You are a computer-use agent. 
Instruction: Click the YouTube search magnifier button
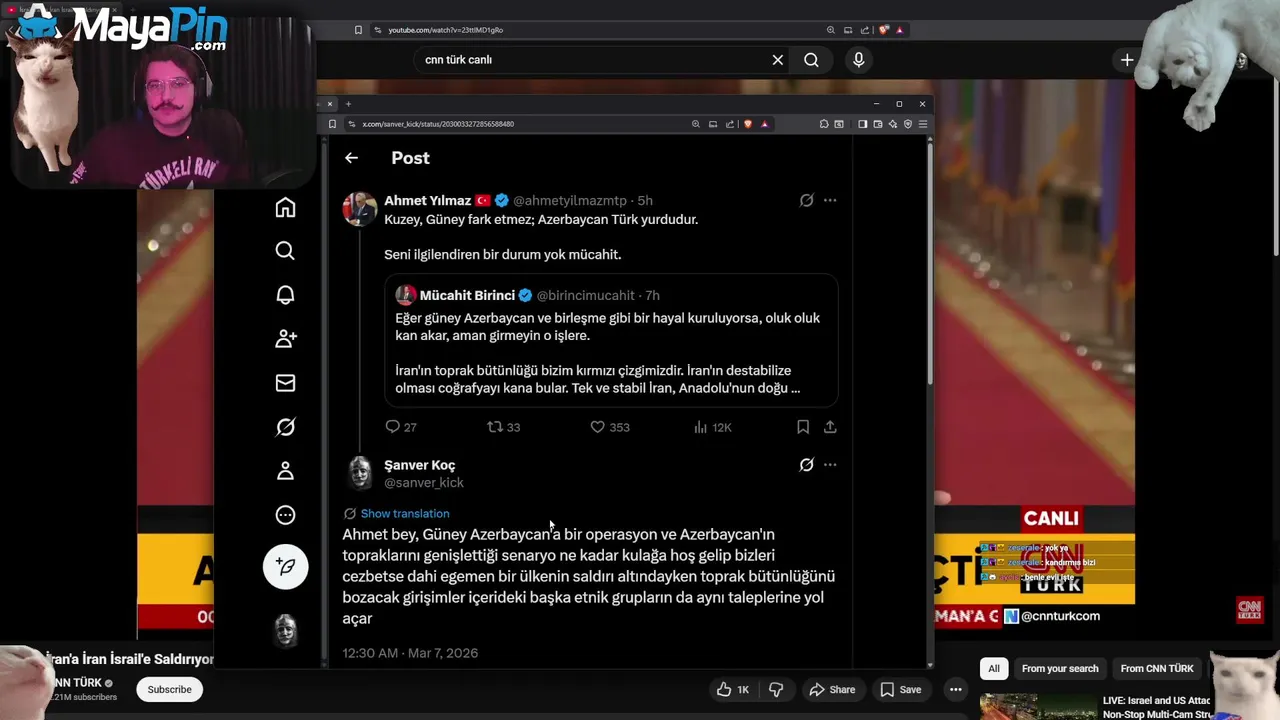(x=811, y=60)
